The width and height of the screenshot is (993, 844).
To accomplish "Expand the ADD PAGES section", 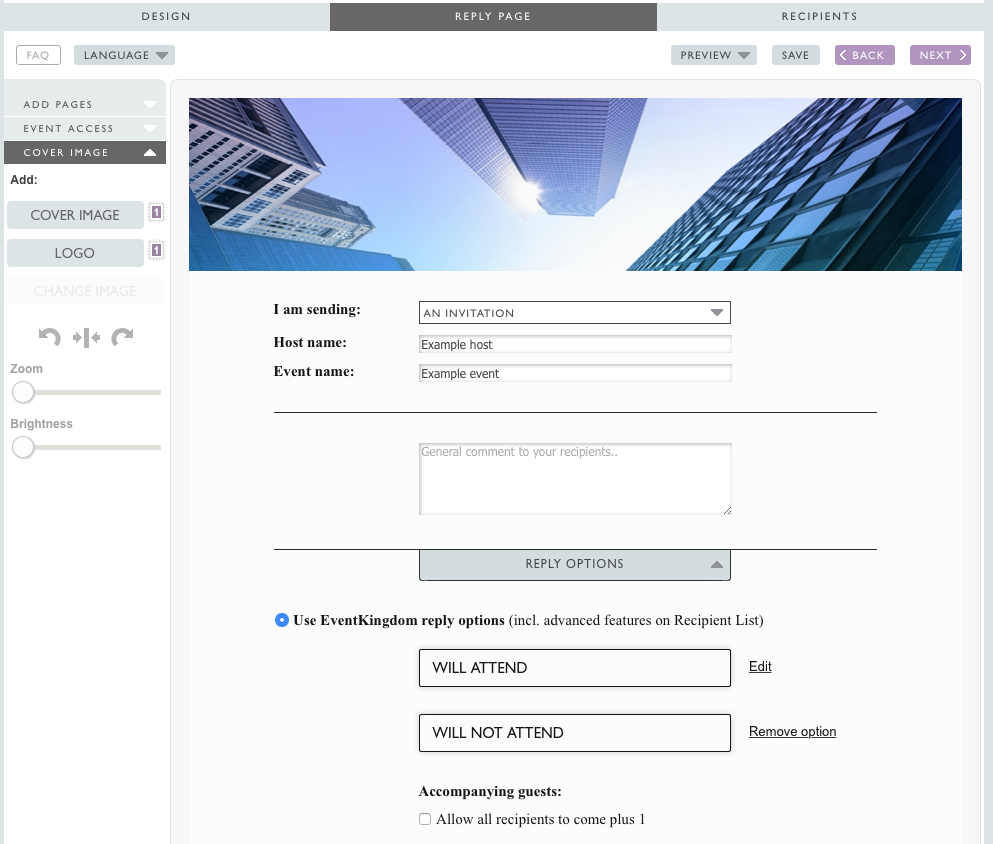I will click(85, 104).
